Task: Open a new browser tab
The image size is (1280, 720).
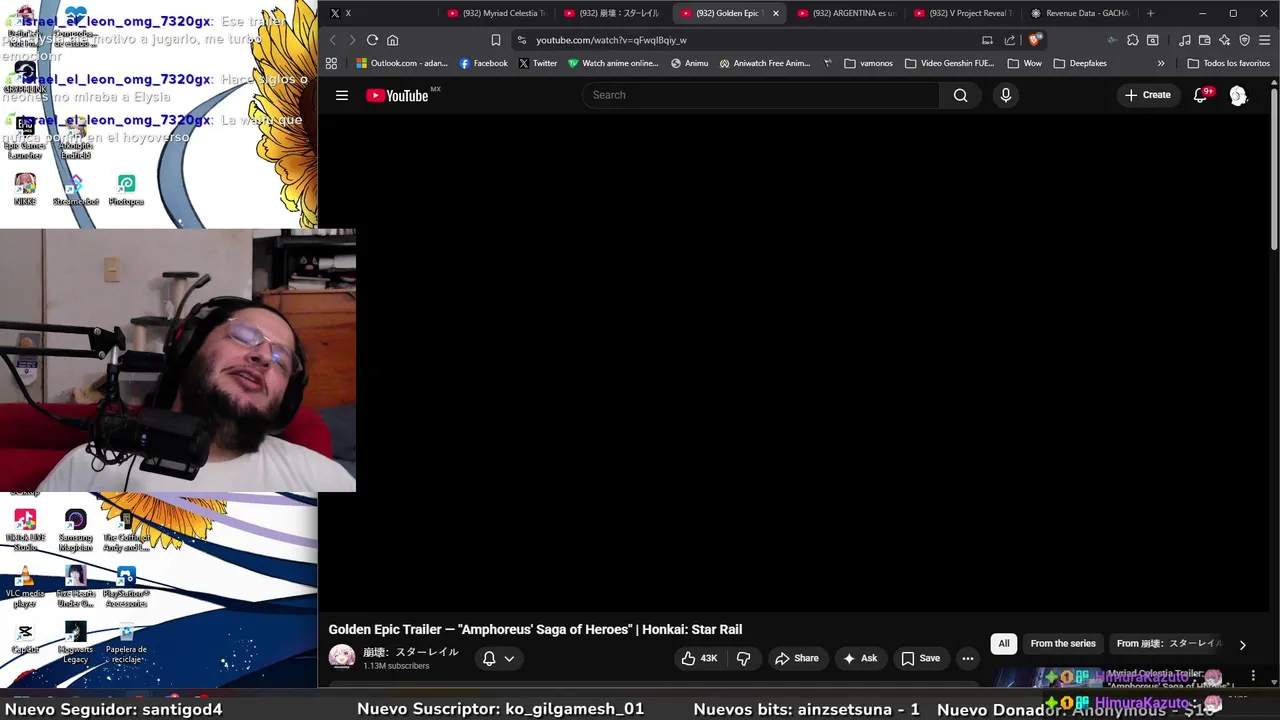Action: tap(1150, 13)
